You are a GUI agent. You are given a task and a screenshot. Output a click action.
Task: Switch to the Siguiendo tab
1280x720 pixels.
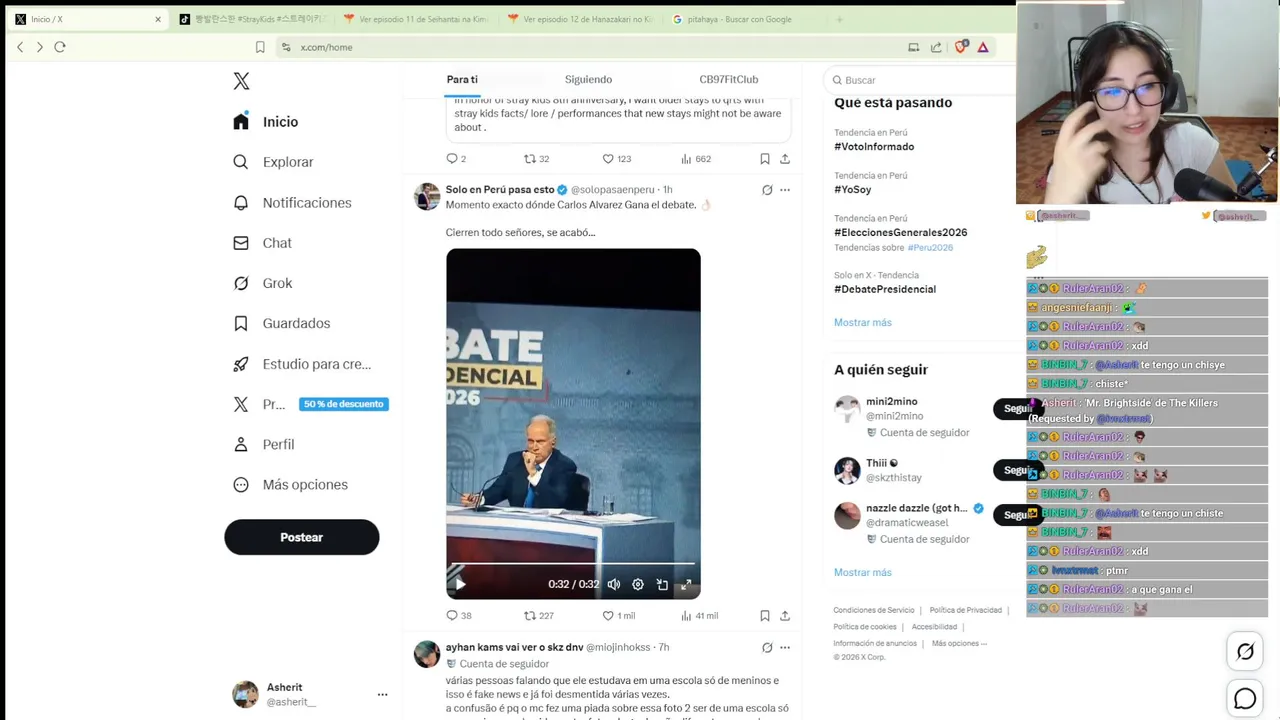pos(588,80)
